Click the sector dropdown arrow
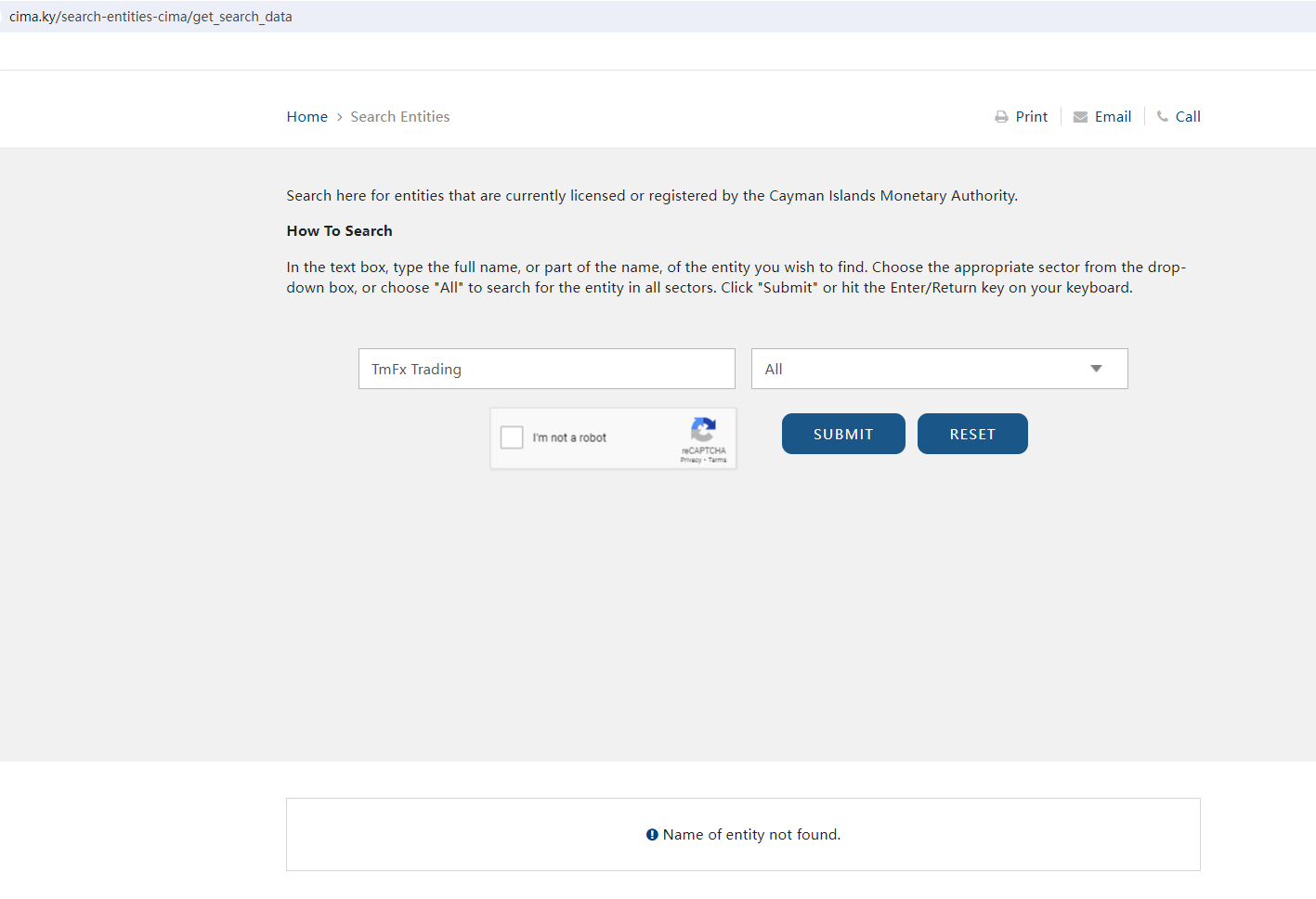 pos(1096,369)
